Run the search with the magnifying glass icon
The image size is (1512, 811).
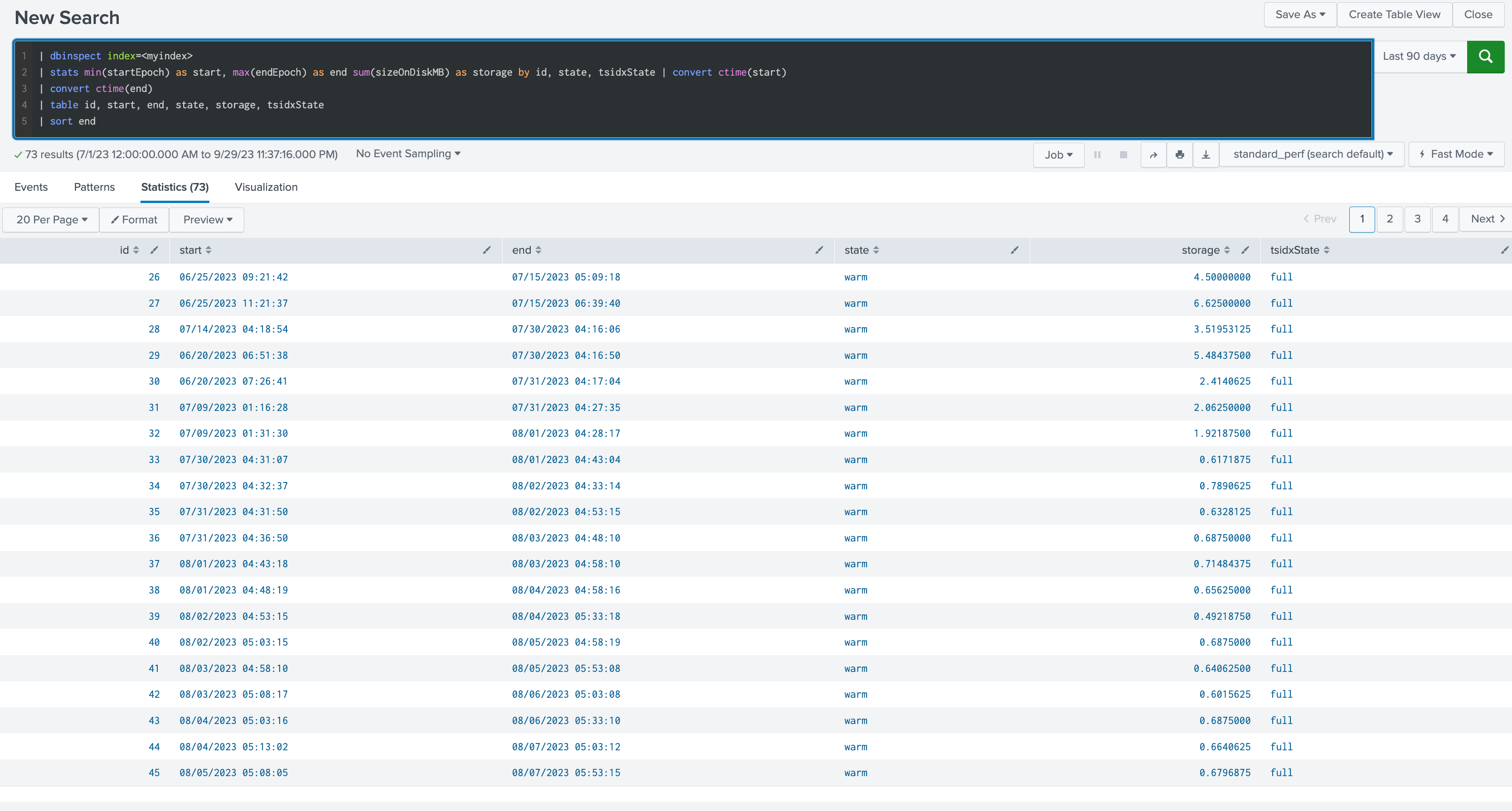[x=1485, y=56]
